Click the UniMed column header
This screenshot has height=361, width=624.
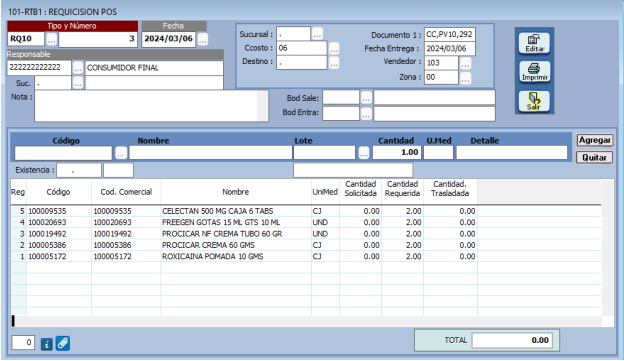point(325,192)
